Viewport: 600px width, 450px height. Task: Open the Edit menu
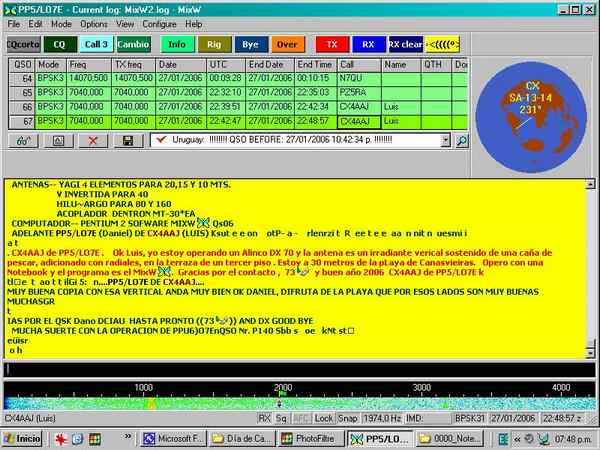(35, 24)
